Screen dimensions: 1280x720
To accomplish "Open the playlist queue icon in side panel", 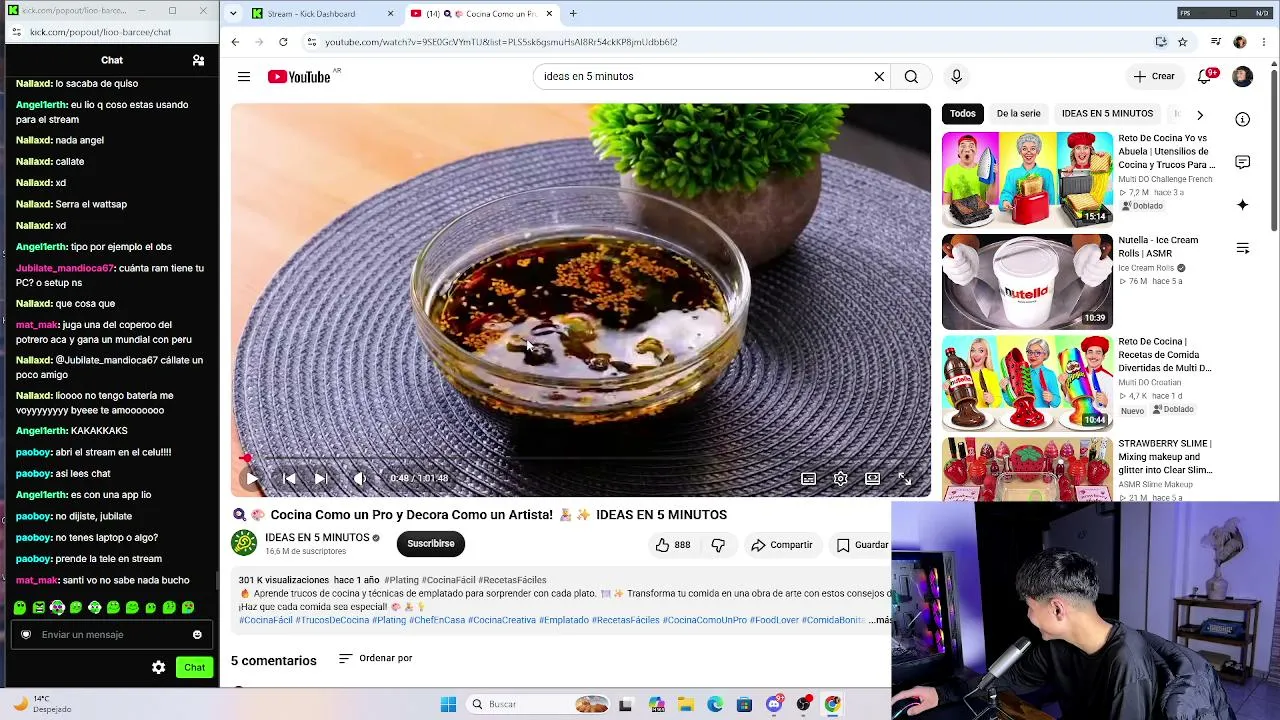I will coord(1242,248).
